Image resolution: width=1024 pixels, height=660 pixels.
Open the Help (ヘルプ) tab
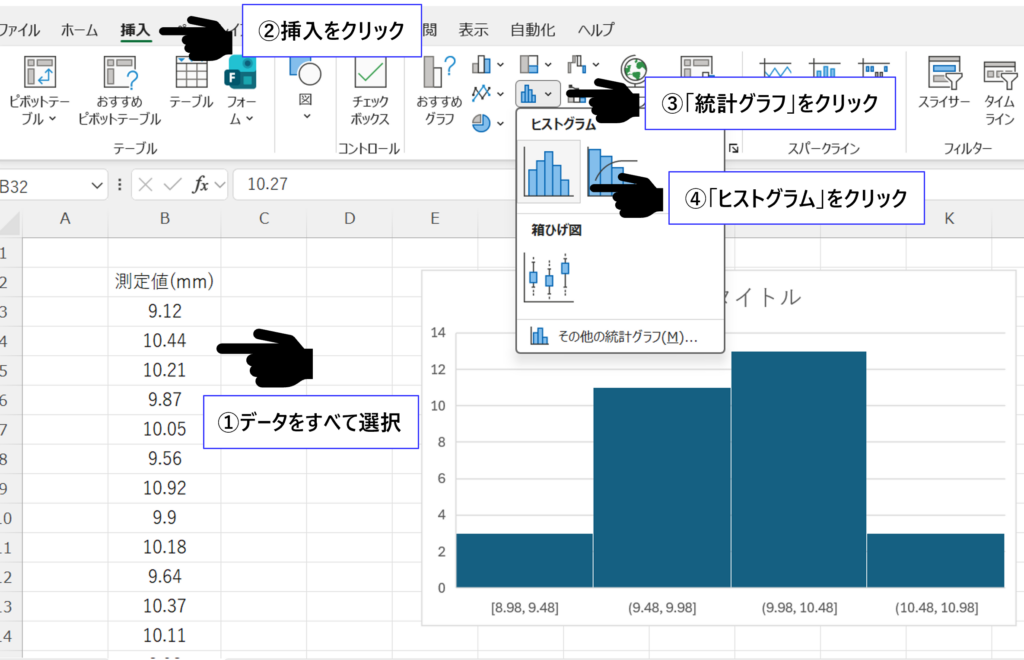596,30
